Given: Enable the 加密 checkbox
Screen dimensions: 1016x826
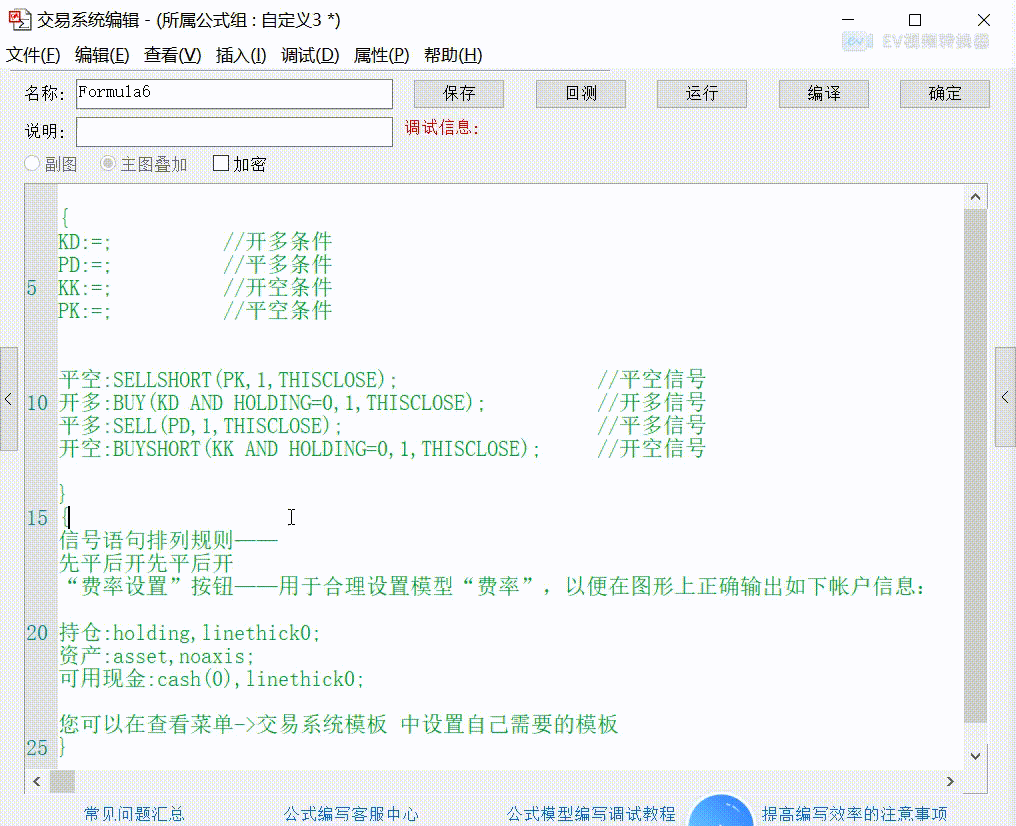Looking at the screenshot, I should 221,163.
